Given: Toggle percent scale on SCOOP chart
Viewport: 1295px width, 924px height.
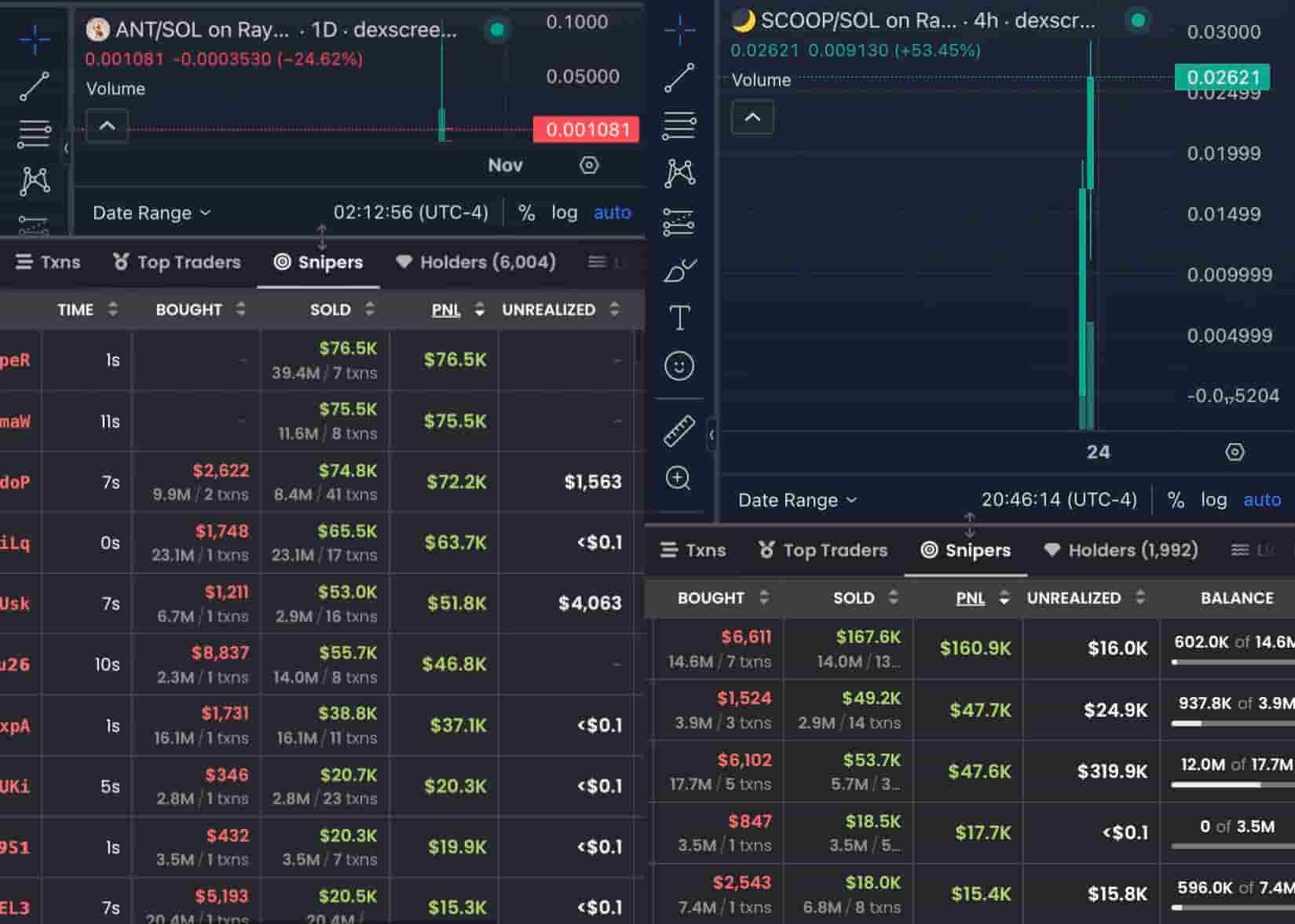Looking at the screenshot, I should tap(1175, 499).
